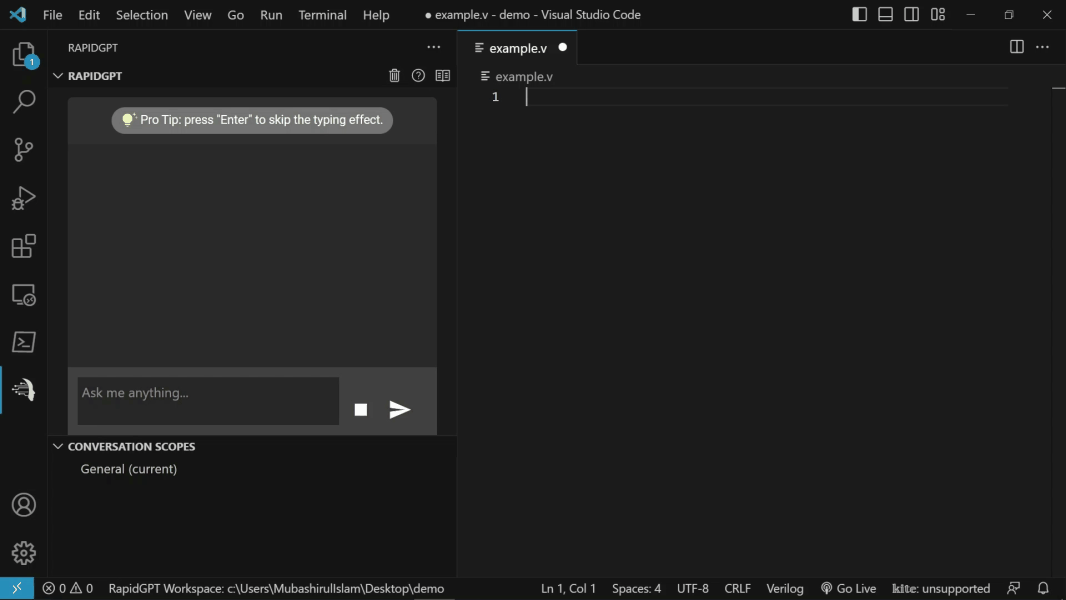The image size is (1066, 600).
Task: Stop the response with the square button
Action: [x=361, y=410]
